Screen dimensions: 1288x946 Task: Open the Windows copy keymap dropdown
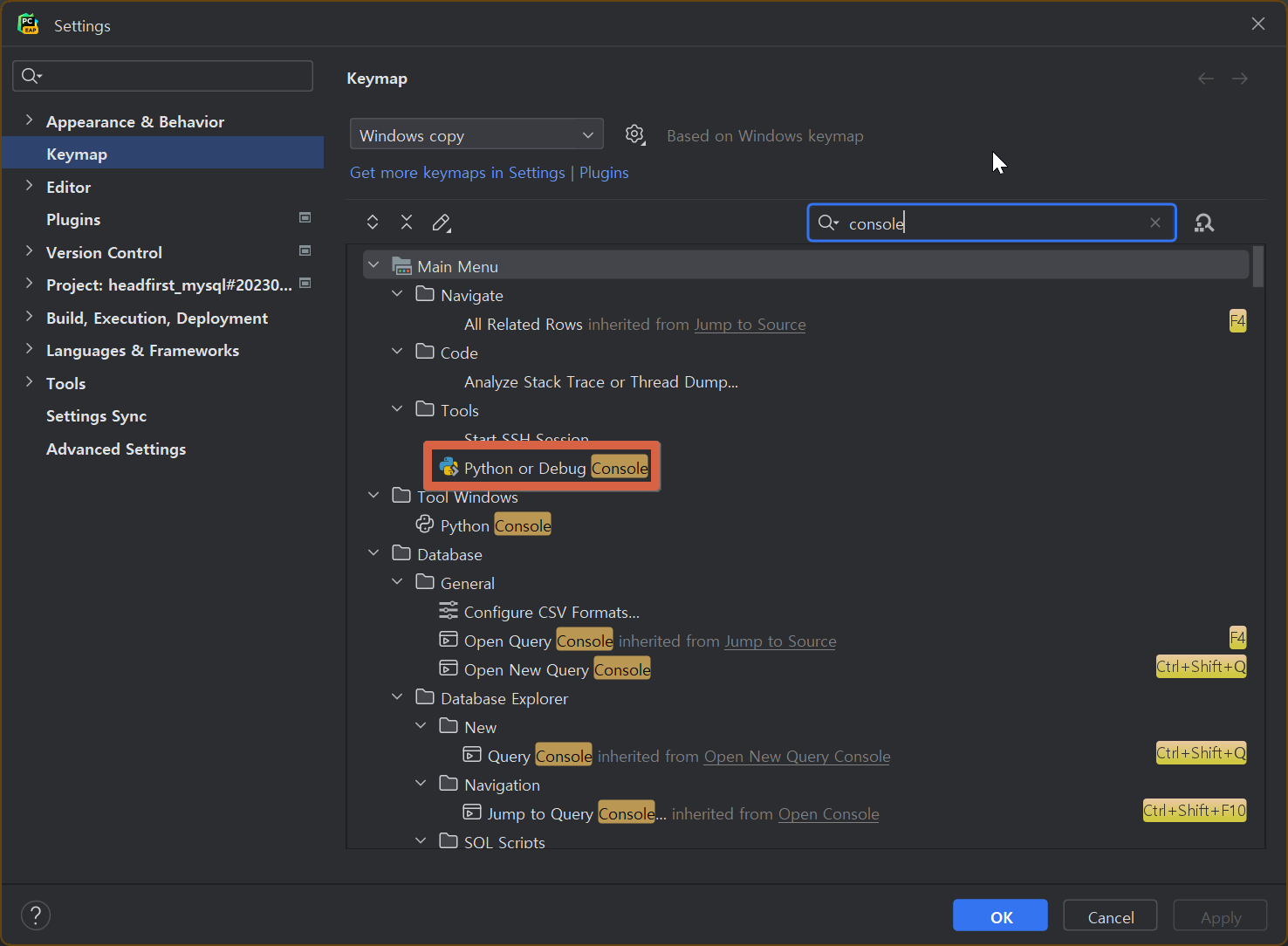[476, 135]
